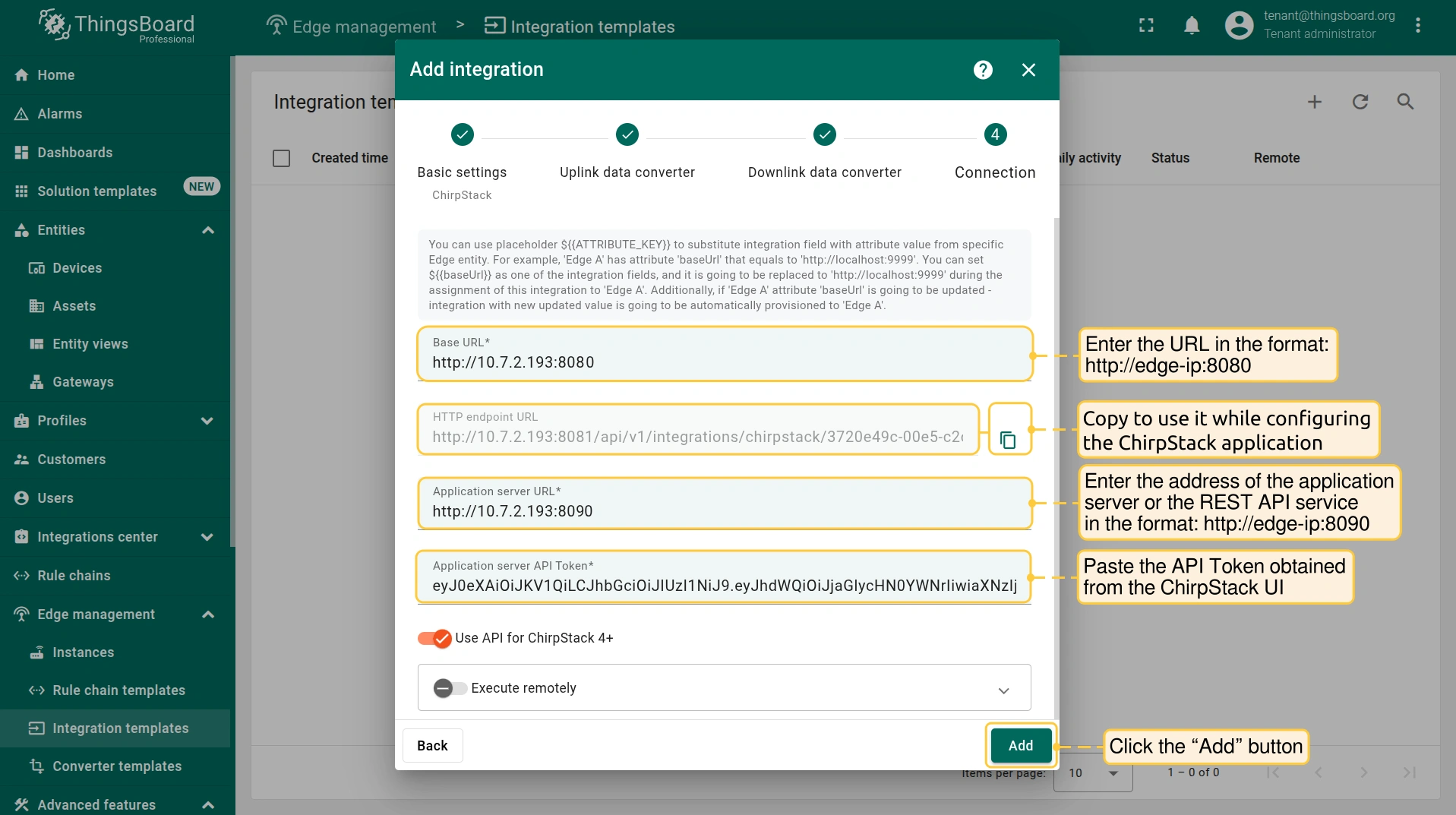The image size is (1456, 815).
Task: Open the three-dot user menu
Action: click(1417, 26)
